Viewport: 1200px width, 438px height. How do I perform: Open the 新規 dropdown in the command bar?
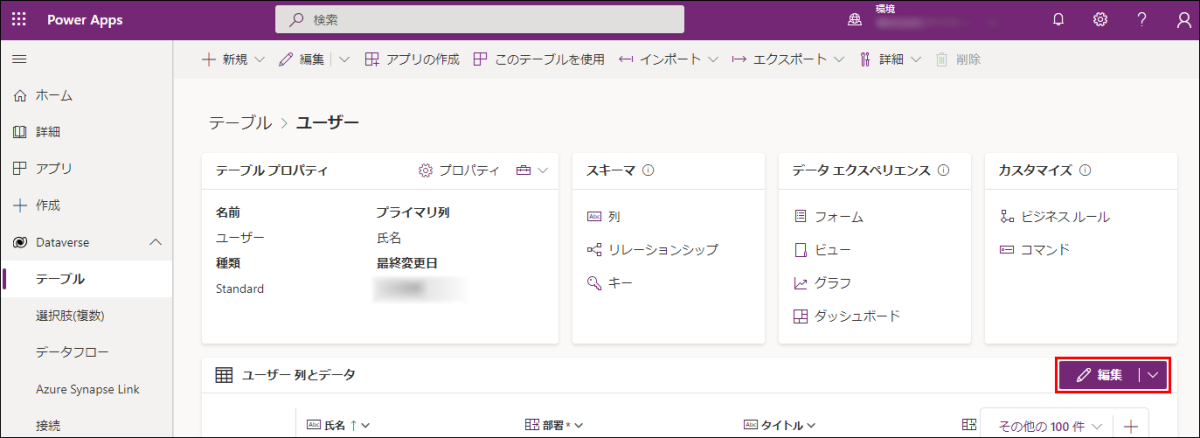click(233, 59)
